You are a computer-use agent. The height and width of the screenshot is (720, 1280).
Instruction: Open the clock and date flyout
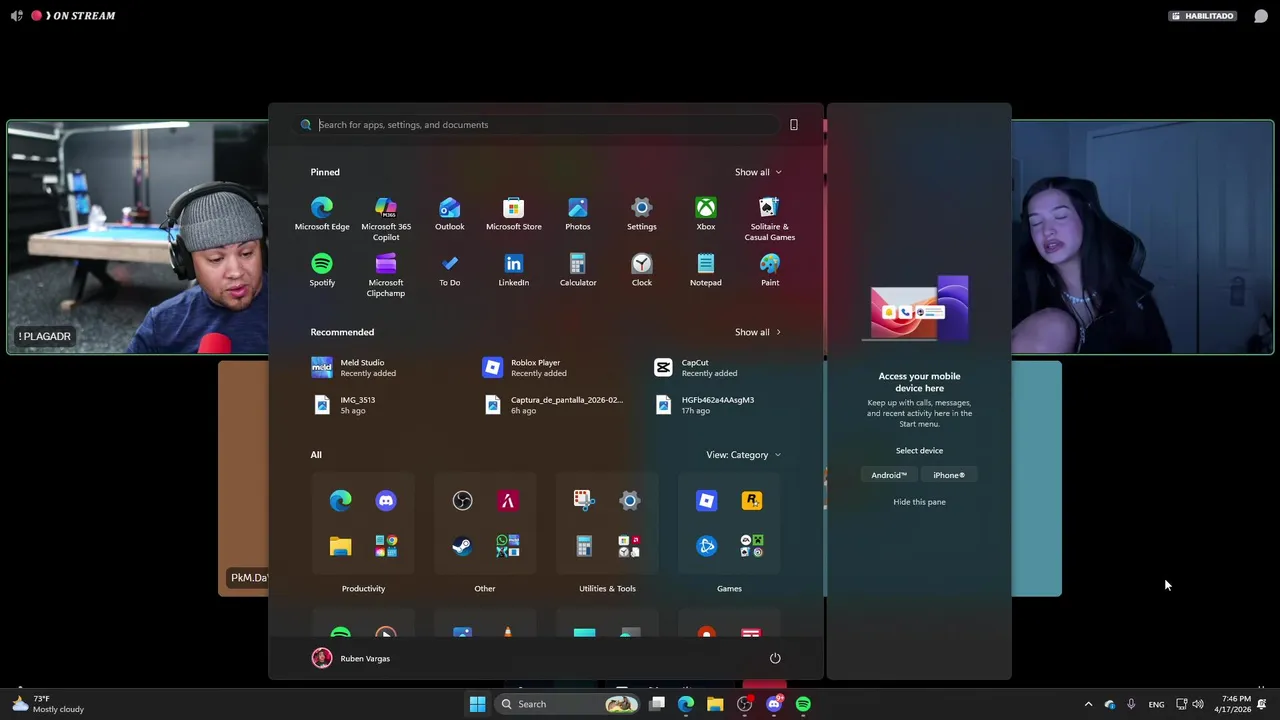(x=1232, y=704)
